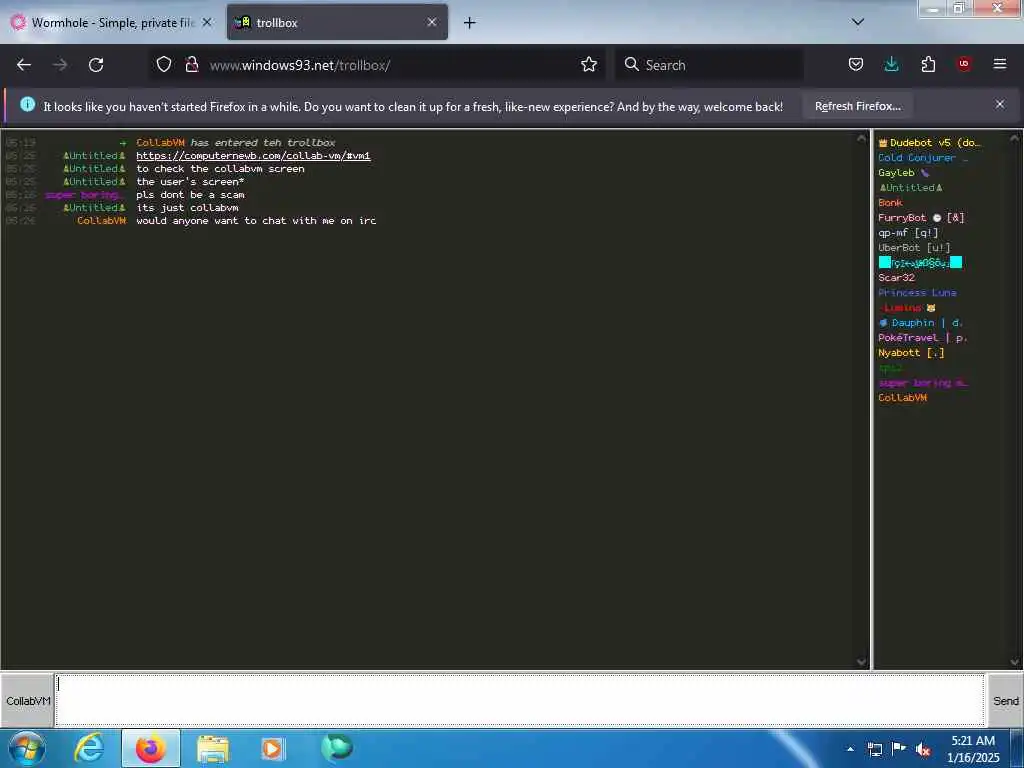
Task: Click message 'its just collabvm'
Action: tap(187, 208)
